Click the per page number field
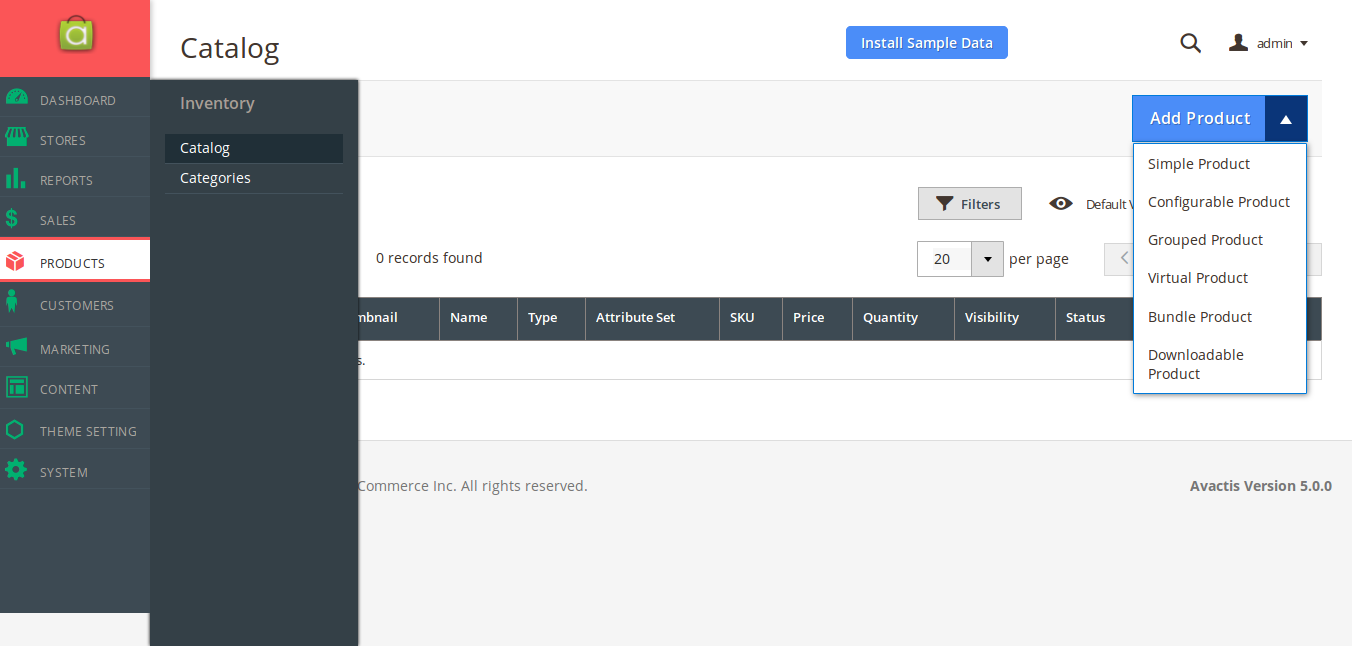Image resolution: width=1352 pixels, height=646 pixels. 944,259
